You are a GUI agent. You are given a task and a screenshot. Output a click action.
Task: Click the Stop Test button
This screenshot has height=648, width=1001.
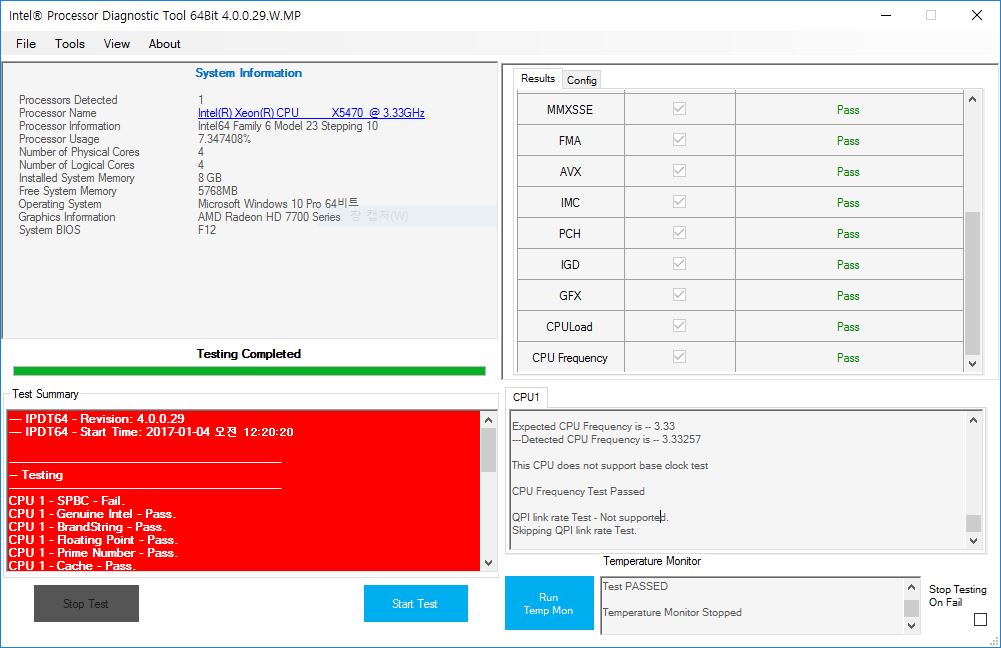pyautogui.click(x=86, y=603)
